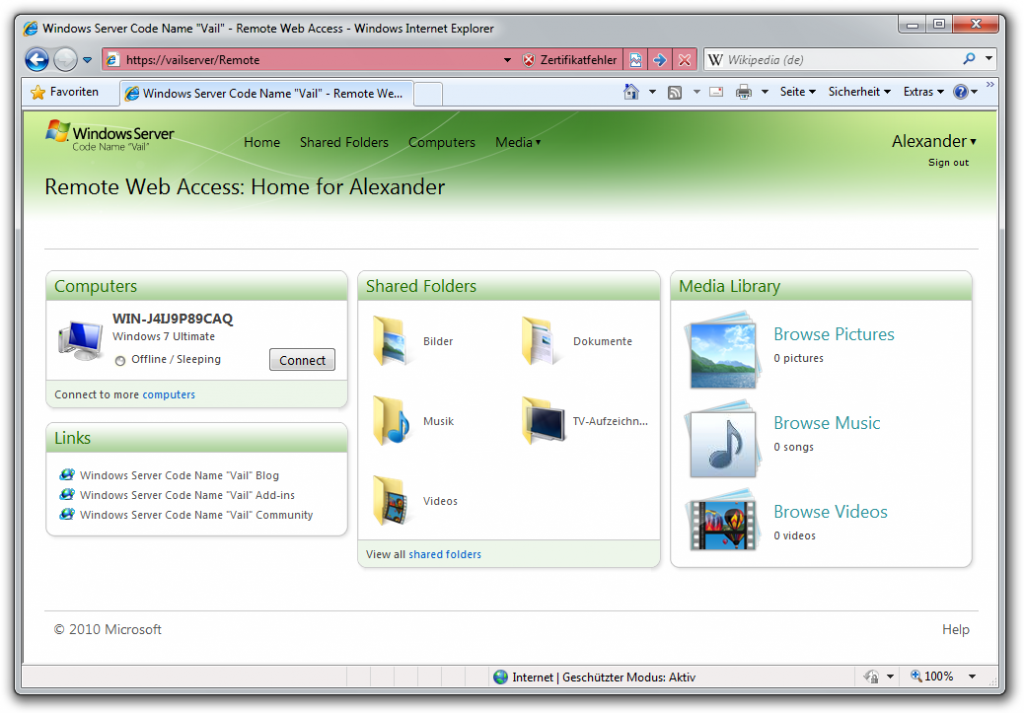Click the browser Forward arrow button

tap(65, 60)
